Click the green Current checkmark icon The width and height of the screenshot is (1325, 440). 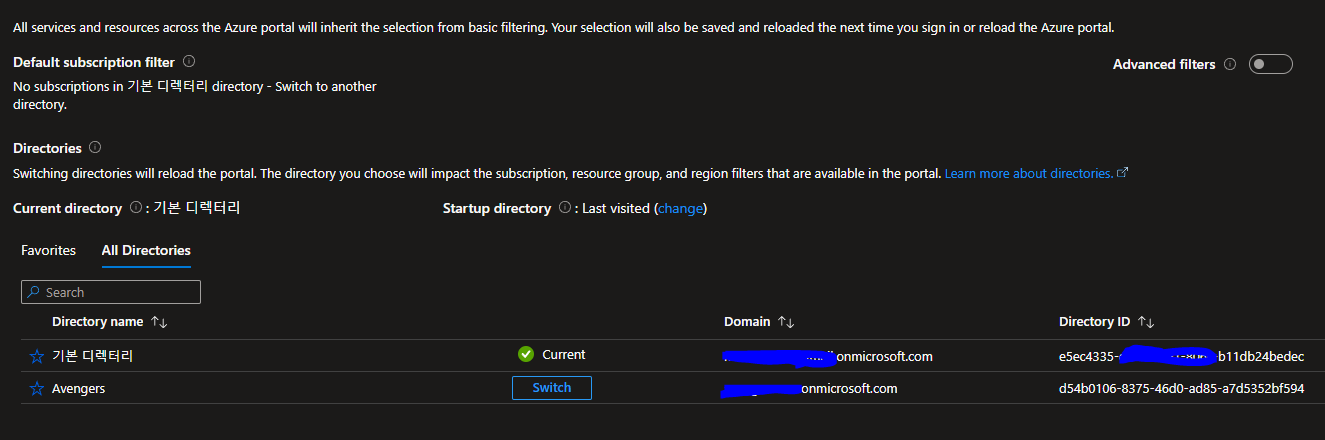pos(526,354)
